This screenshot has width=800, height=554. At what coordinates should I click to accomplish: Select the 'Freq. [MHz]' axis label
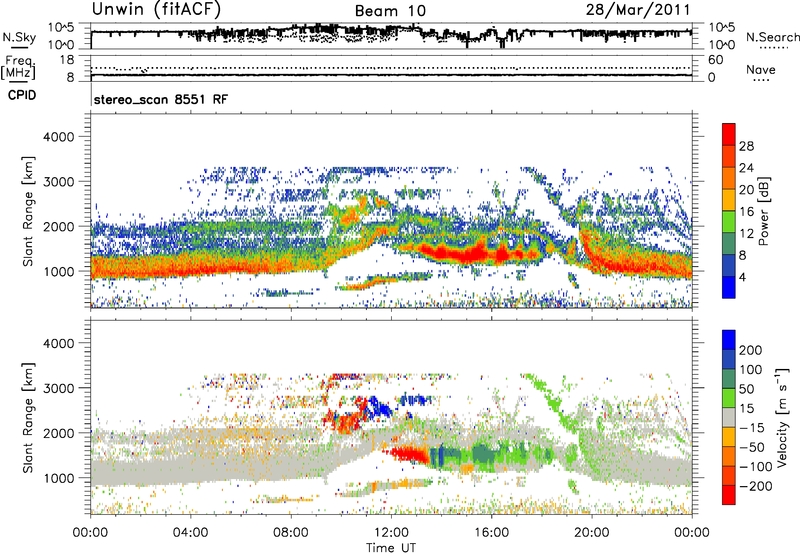click(18, 67)
